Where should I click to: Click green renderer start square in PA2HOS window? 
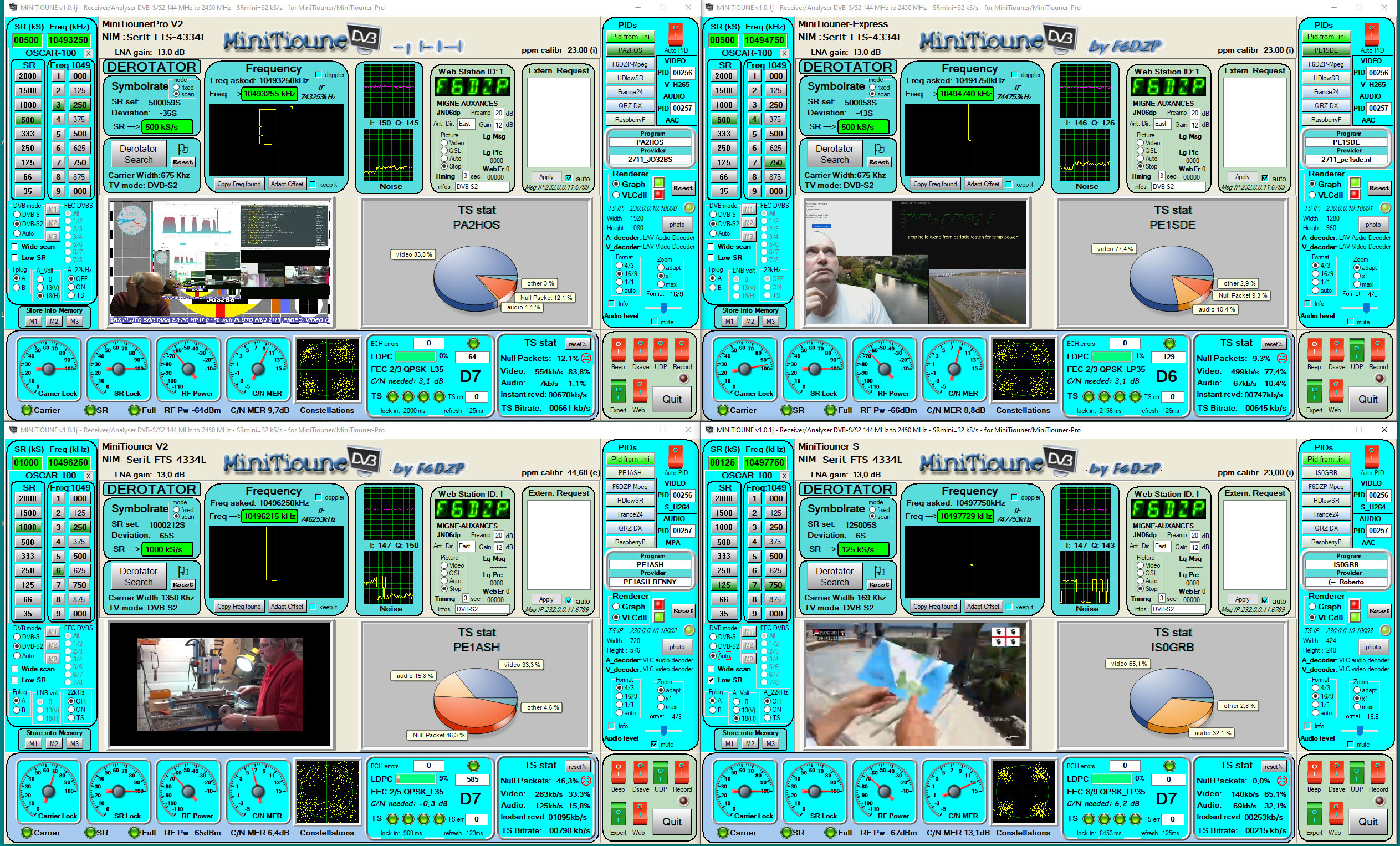coord(658,182)
